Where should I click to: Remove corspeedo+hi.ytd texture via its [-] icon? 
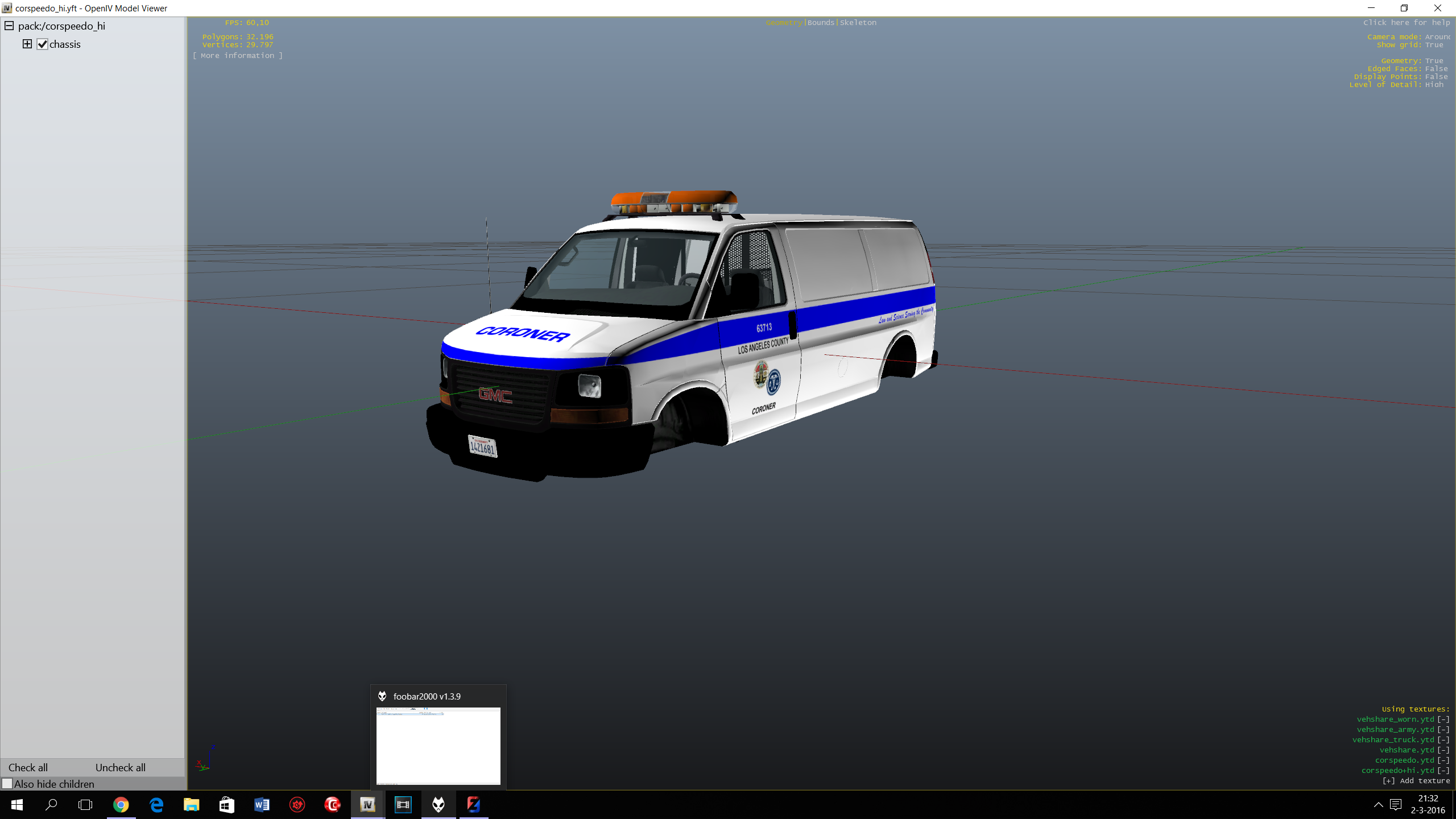[1443, 771]
